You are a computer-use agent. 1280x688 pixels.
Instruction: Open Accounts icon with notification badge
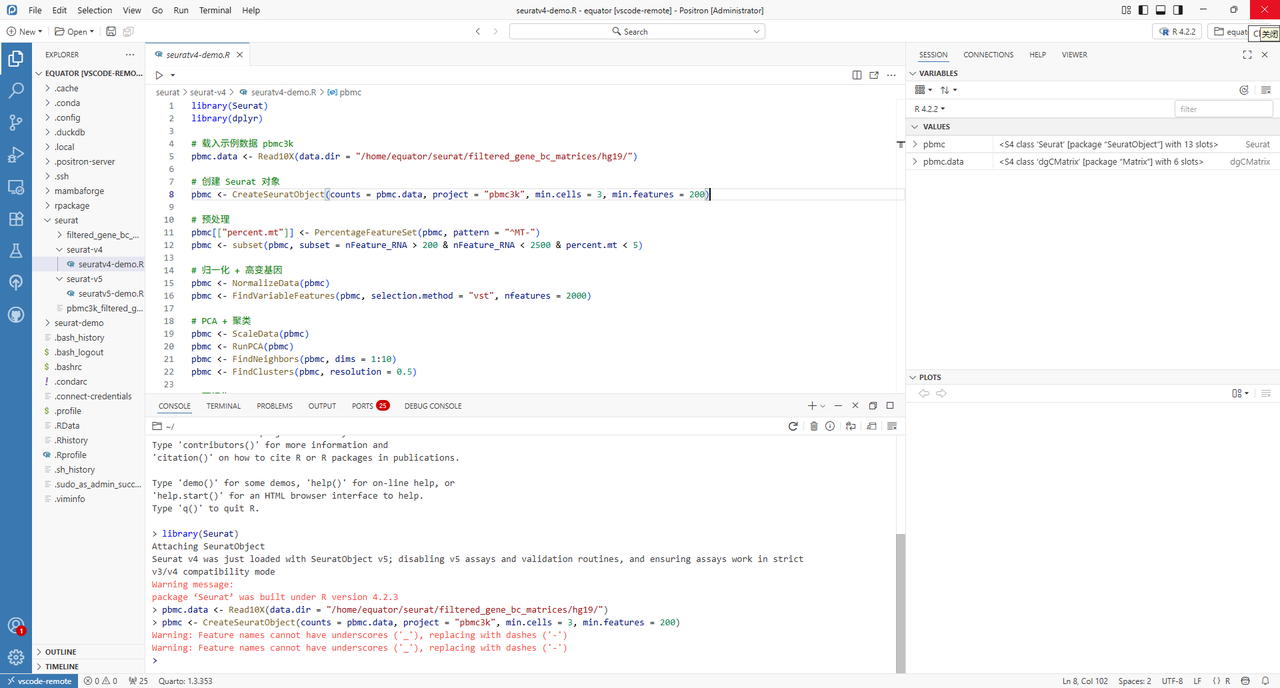tap(16, 626)
